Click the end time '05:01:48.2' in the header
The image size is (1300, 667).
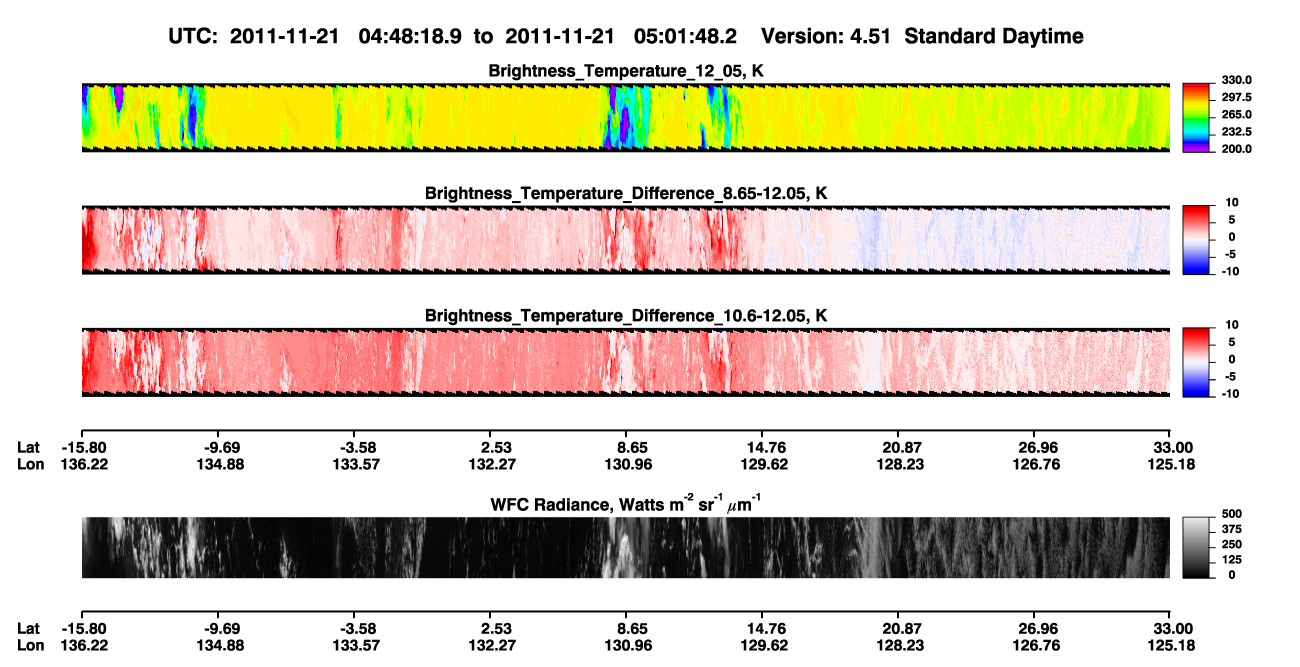click(686, 37)
